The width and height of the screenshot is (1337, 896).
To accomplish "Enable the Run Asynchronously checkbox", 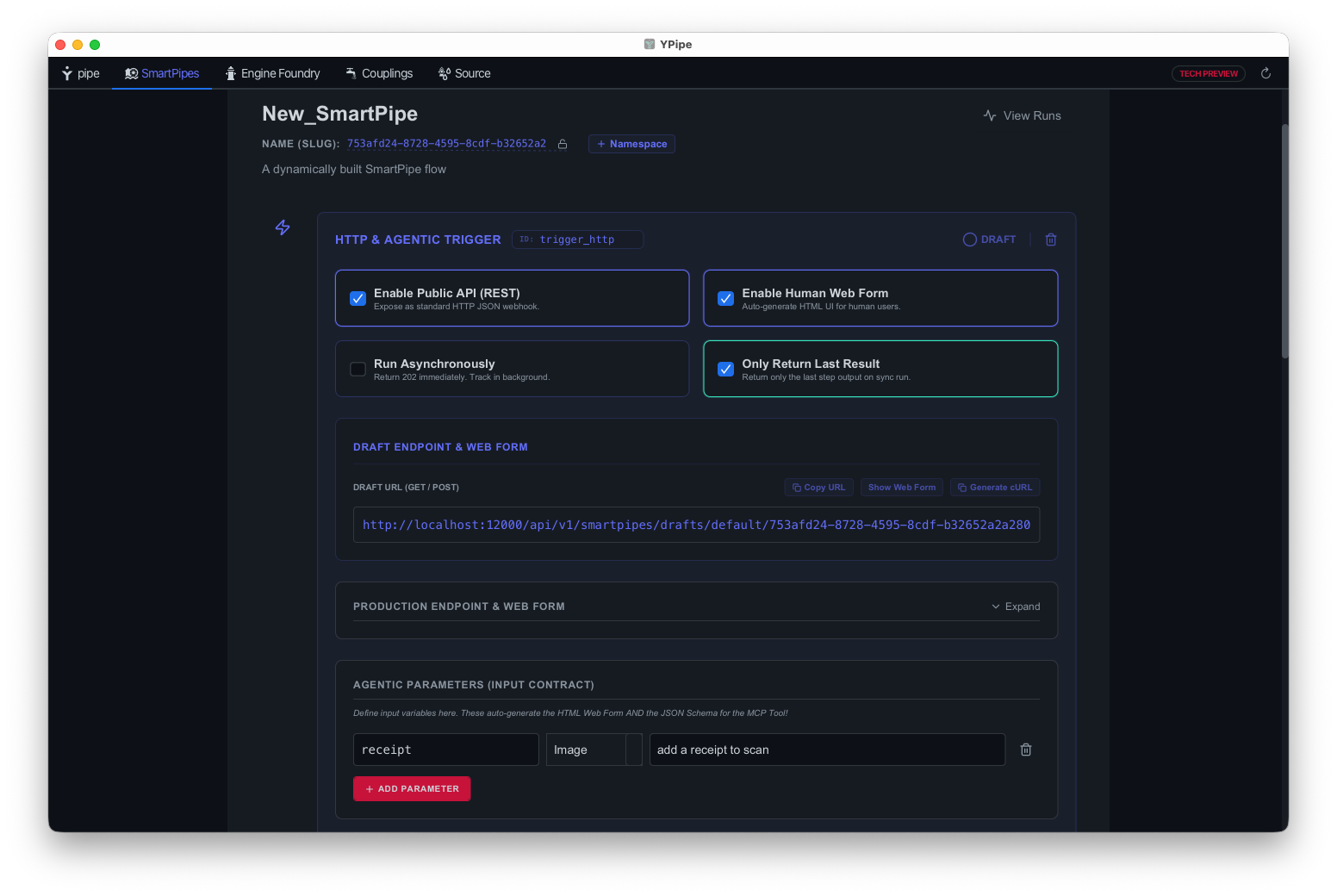I will tap(358, 370).
